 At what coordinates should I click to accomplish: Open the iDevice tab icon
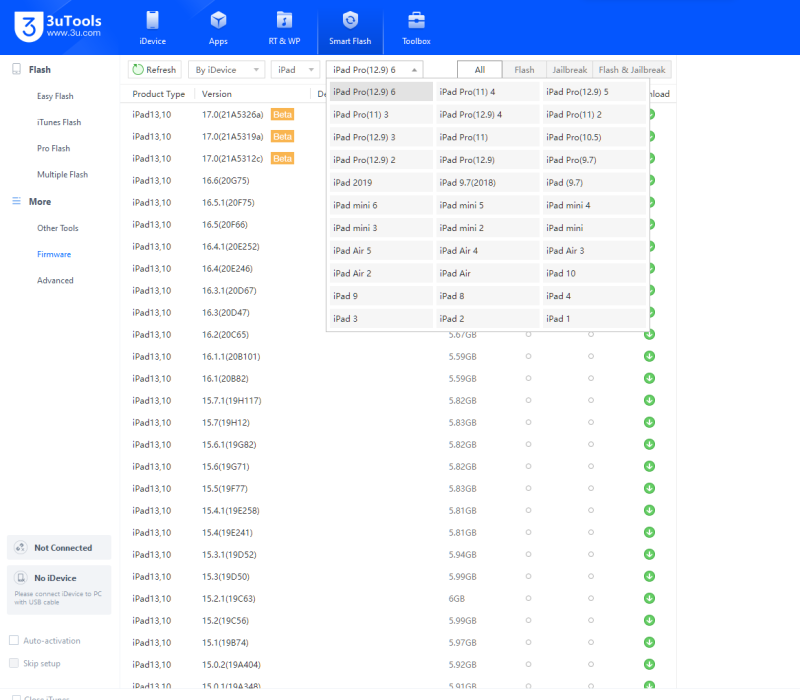point(152,21)
